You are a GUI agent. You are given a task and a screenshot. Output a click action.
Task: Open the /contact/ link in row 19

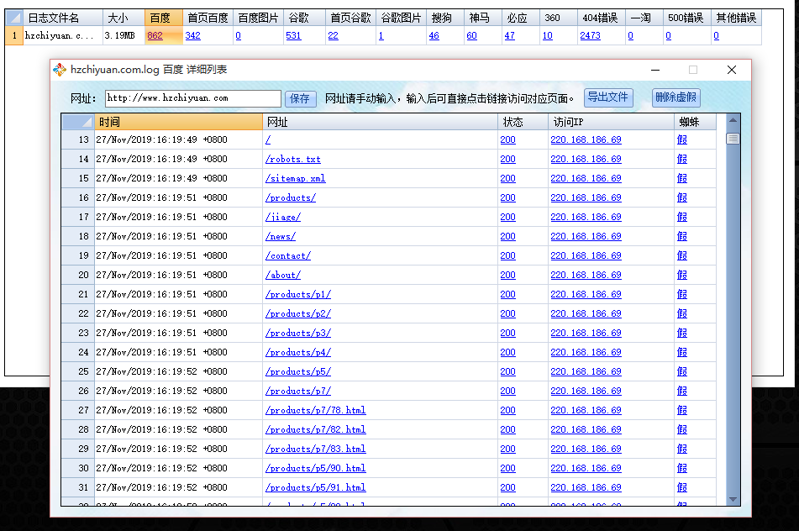288,256
